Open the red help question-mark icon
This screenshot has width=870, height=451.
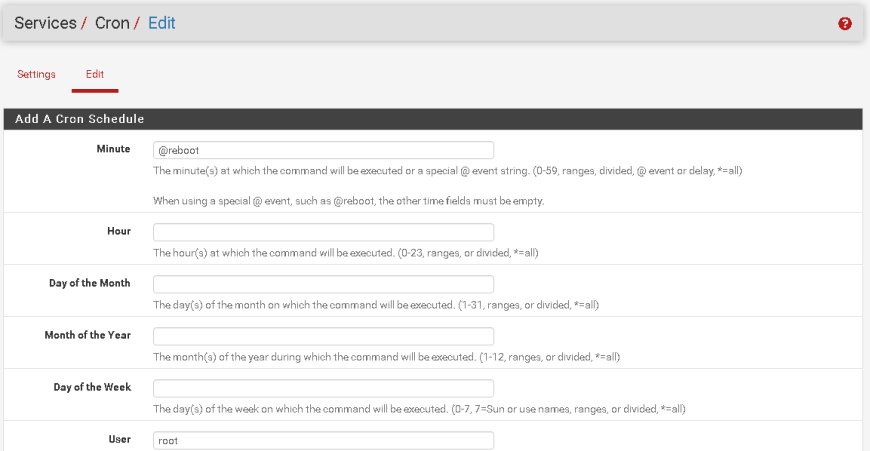coord(844,23)
